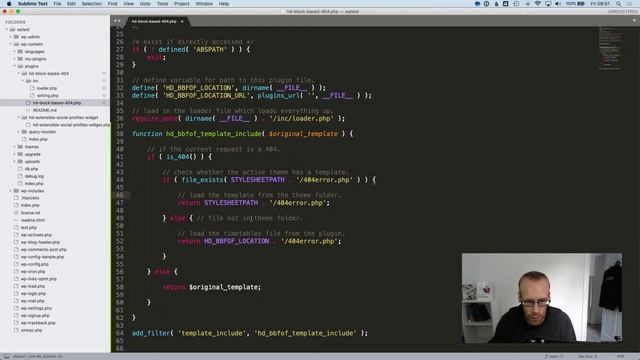Click the license.txt file icon
Image resolution: width=640 pixels, height=360 pixels.
16,213
